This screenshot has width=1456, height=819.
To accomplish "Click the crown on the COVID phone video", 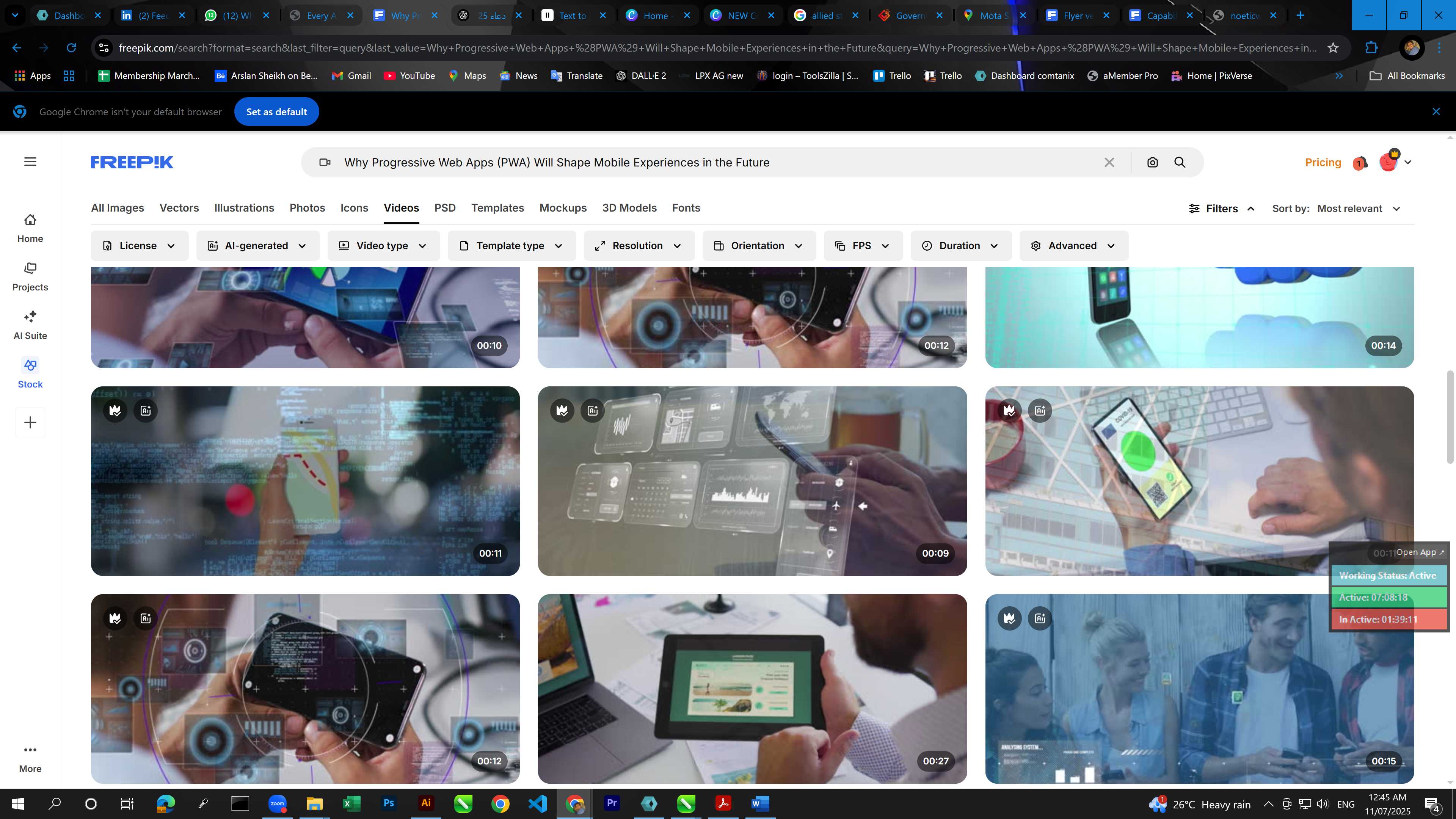I will [x=1009, y=410].
